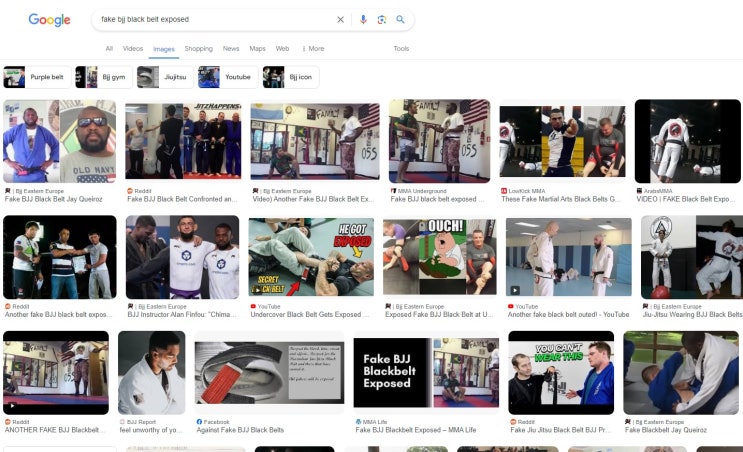The image size is (743, 452).
Task: Open 'Fake BJJ Black Belt Jay Queiroz' link
Action: [x=54, y=199]
